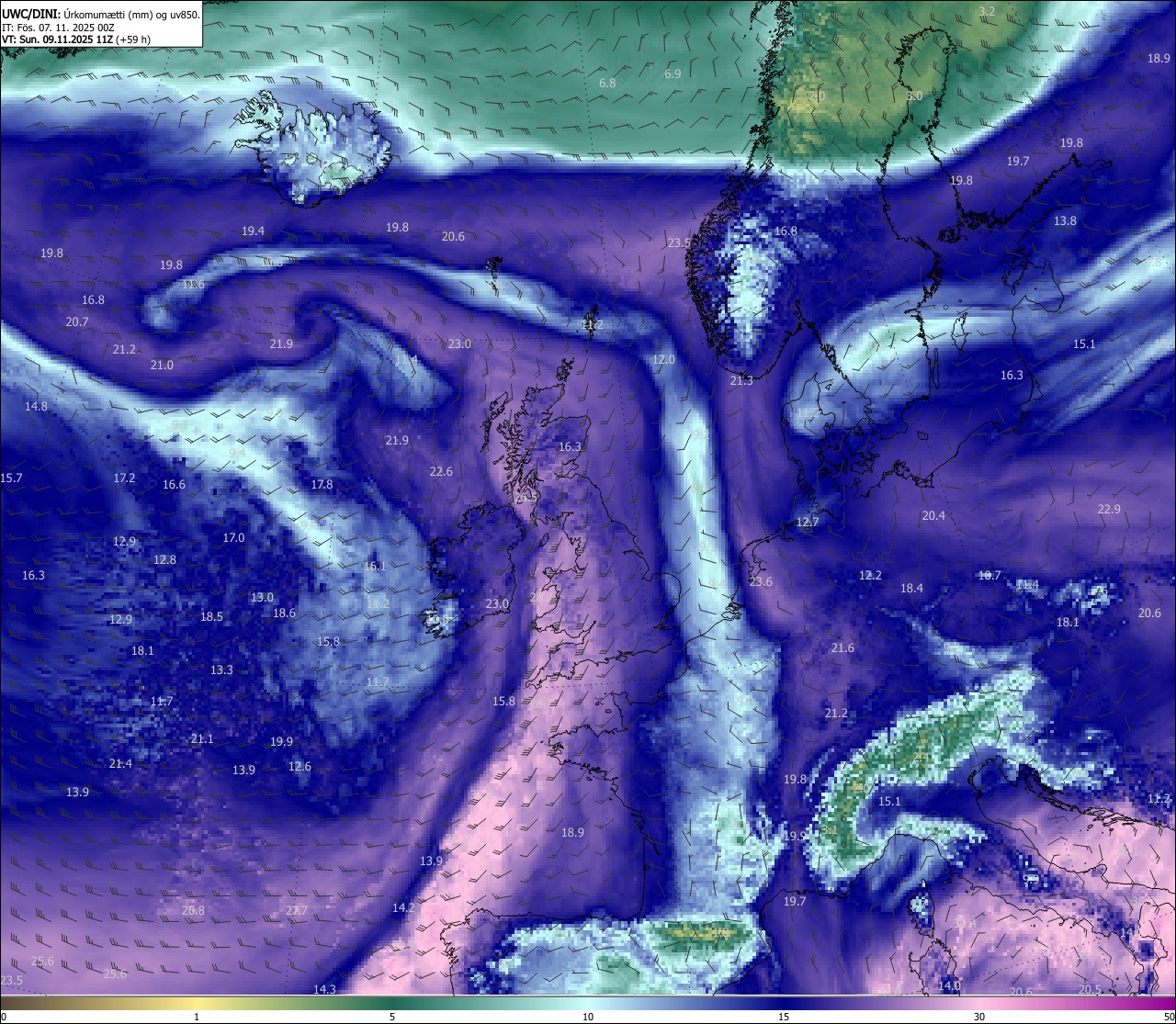Click the 15.7 map value
1176x1024 pixels.
click(11, 478)
